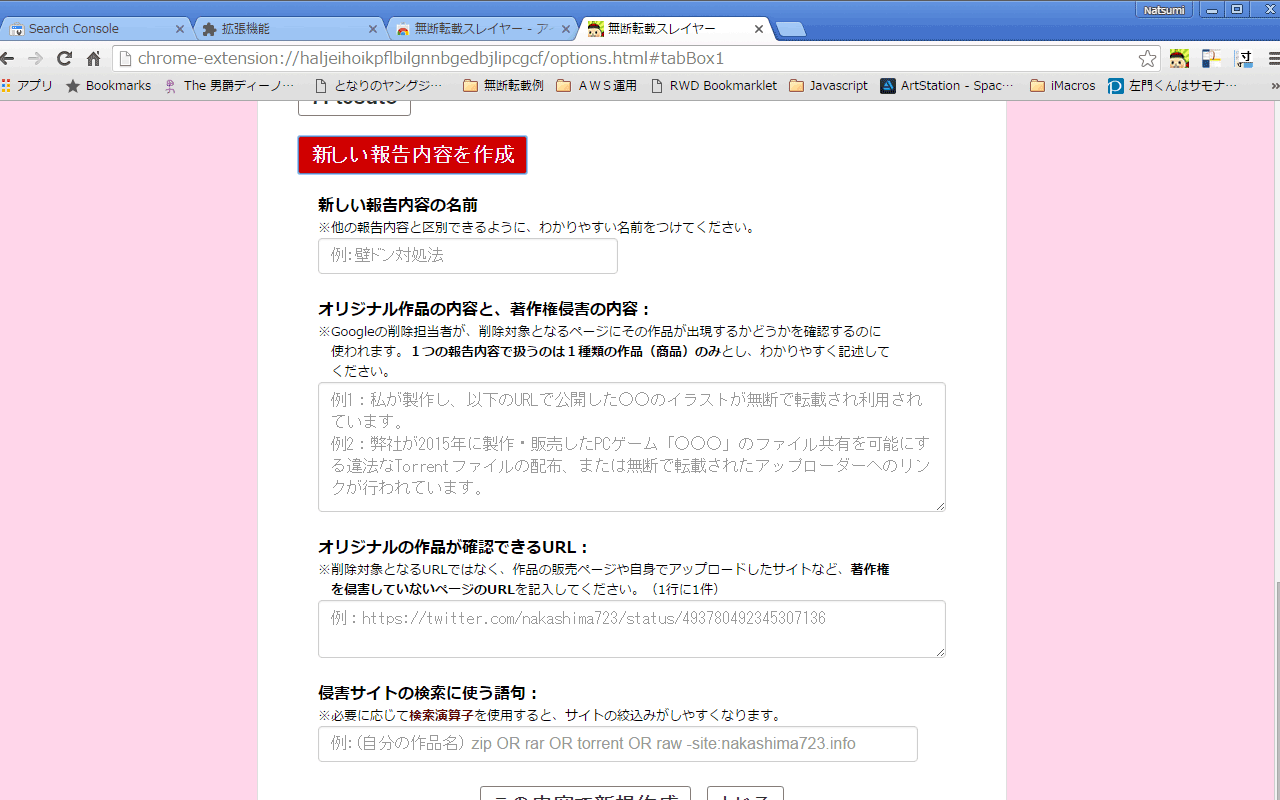1280x800 pixels.
Task: Open the RWD Bookmarklet bookmark
Action: (713, 86)
